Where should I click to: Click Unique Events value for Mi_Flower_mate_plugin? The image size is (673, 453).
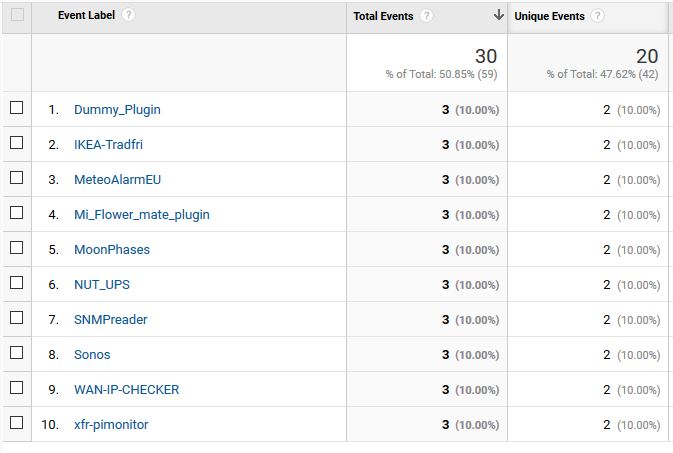pos(606,215)
